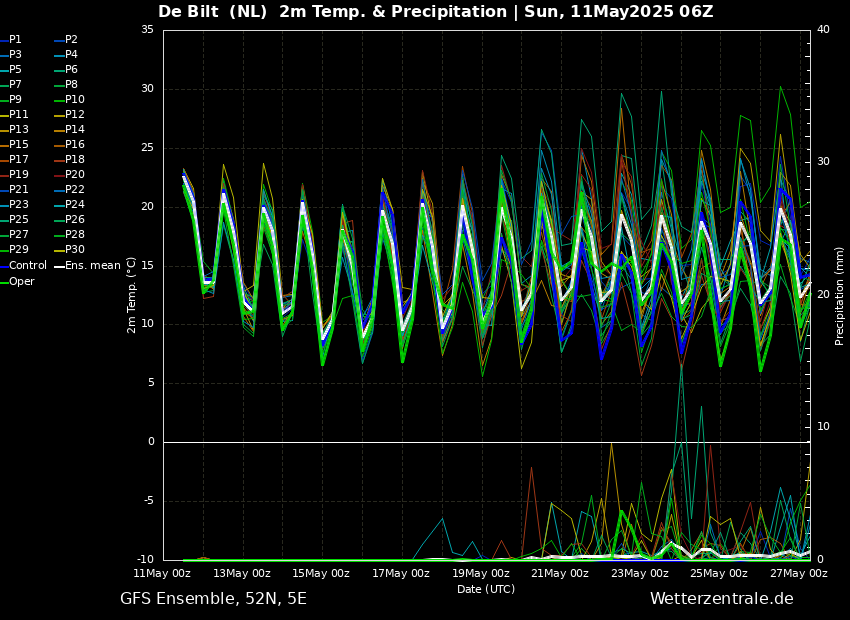The image size is (850, 620).
Task: Choose the '25May 00z' date label
Action: coord(720,573)
